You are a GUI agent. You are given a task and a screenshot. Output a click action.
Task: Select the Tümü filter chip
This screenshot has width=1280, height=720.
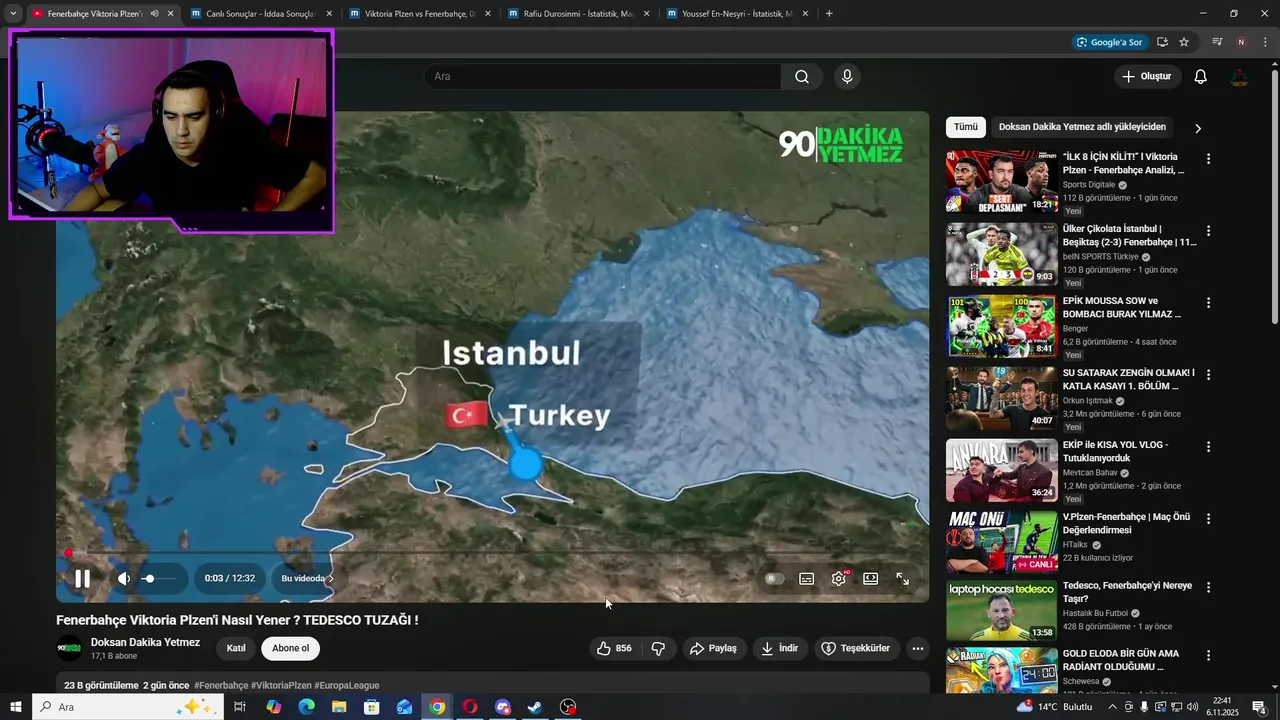[966, 127]
